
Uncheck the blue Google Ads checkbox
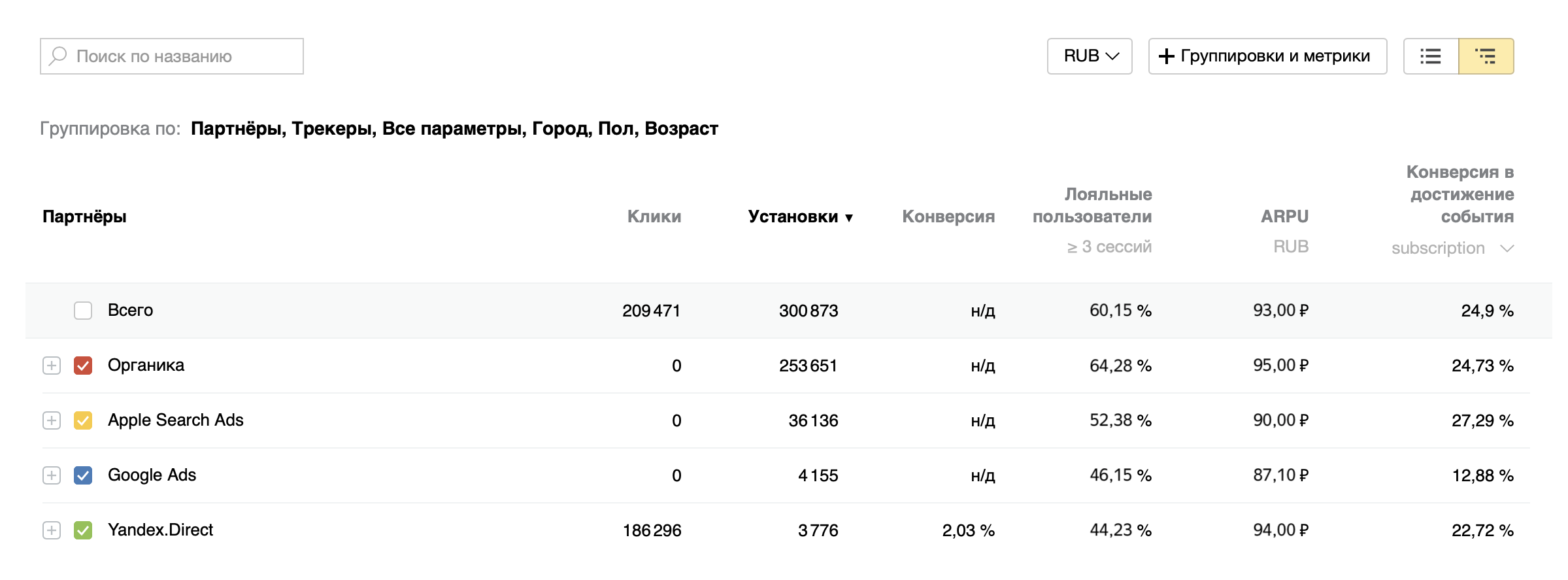(83, 475)
